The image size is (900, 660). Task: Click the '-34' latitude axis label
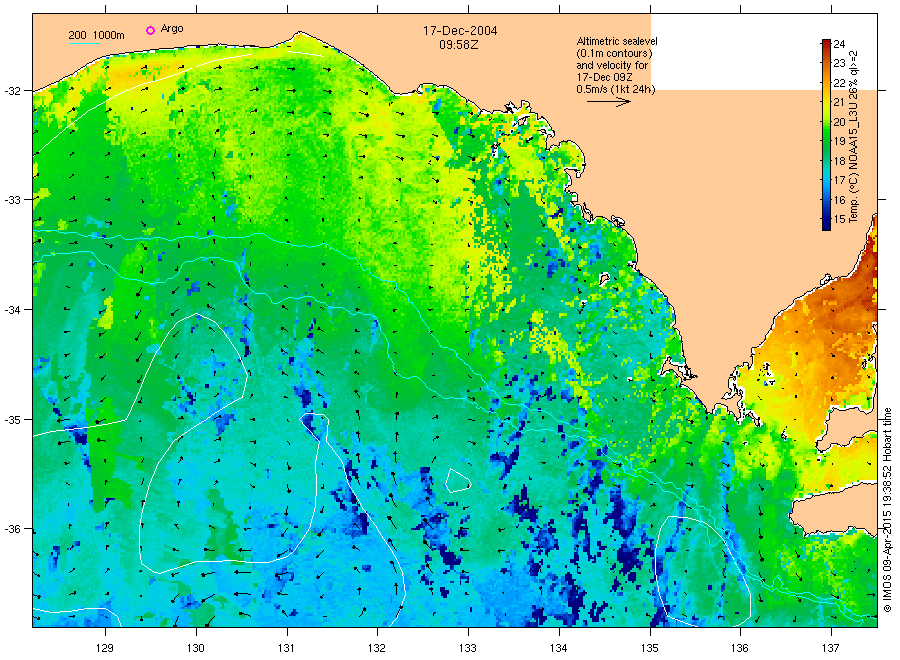12,309
